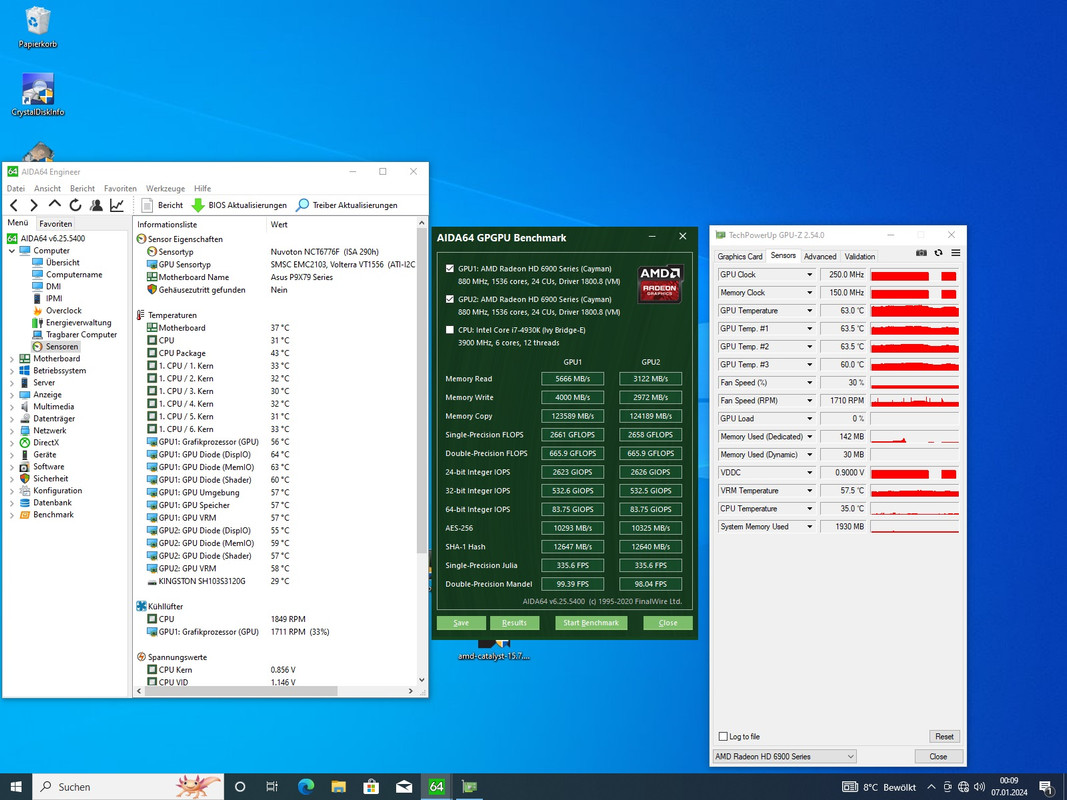
Task: Enable CPU Intel Core i7-4930K checkbox
Action: (450, 329)
